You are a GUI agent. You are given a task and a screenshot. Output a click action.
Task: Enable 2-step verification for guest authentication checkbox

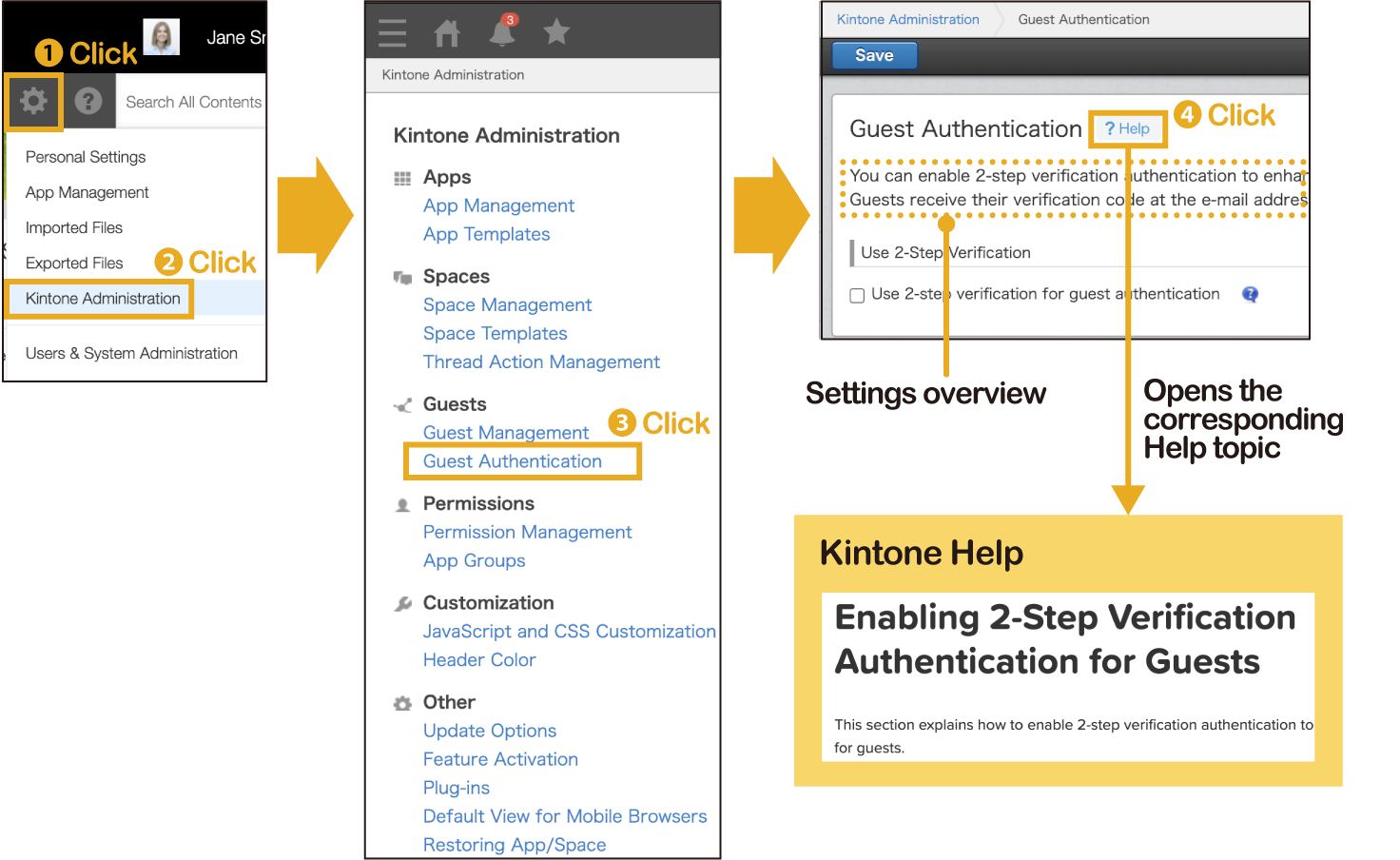tap(857, 296)
